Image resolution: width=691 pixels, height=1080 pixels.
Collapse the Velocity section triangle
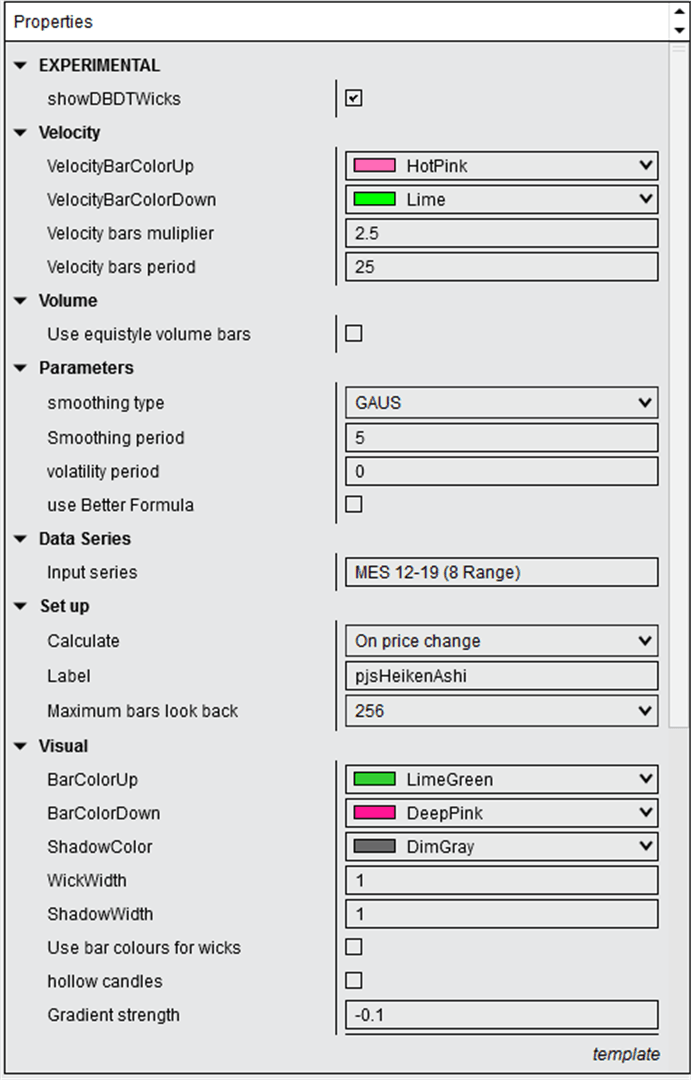pos(21,132)
